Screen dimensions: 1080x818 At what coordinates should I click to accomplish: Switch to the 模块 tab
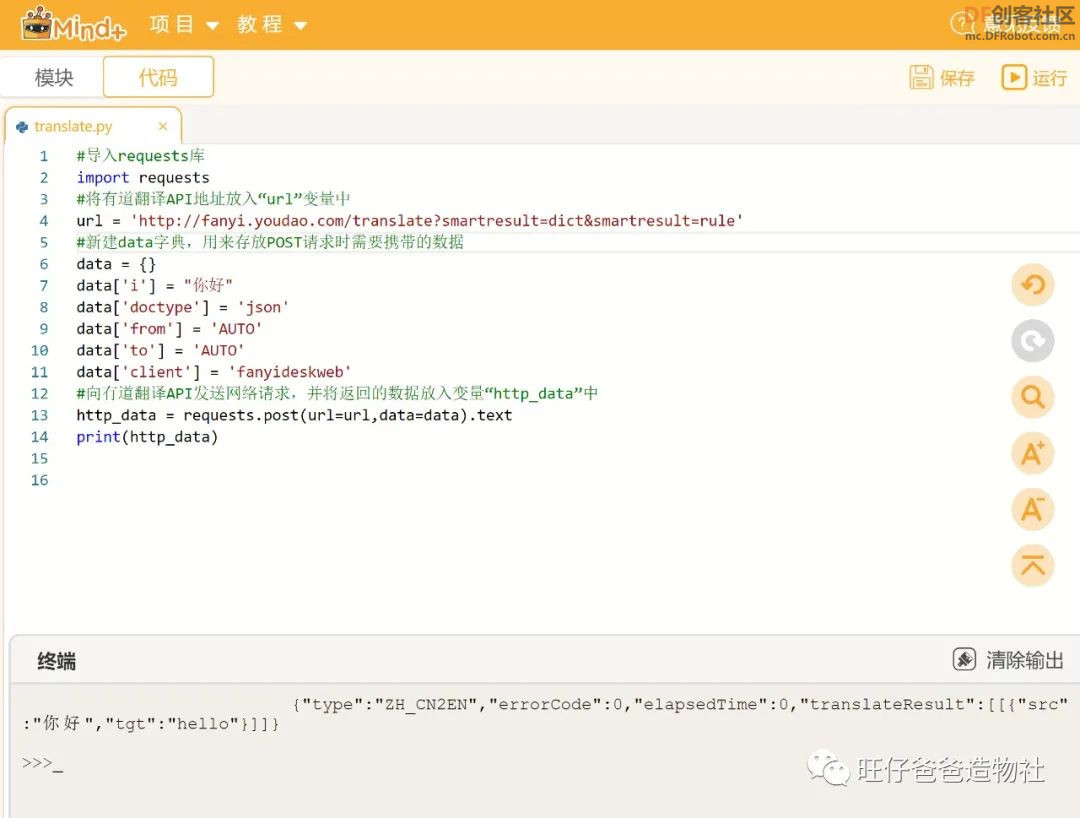point(54,77)
